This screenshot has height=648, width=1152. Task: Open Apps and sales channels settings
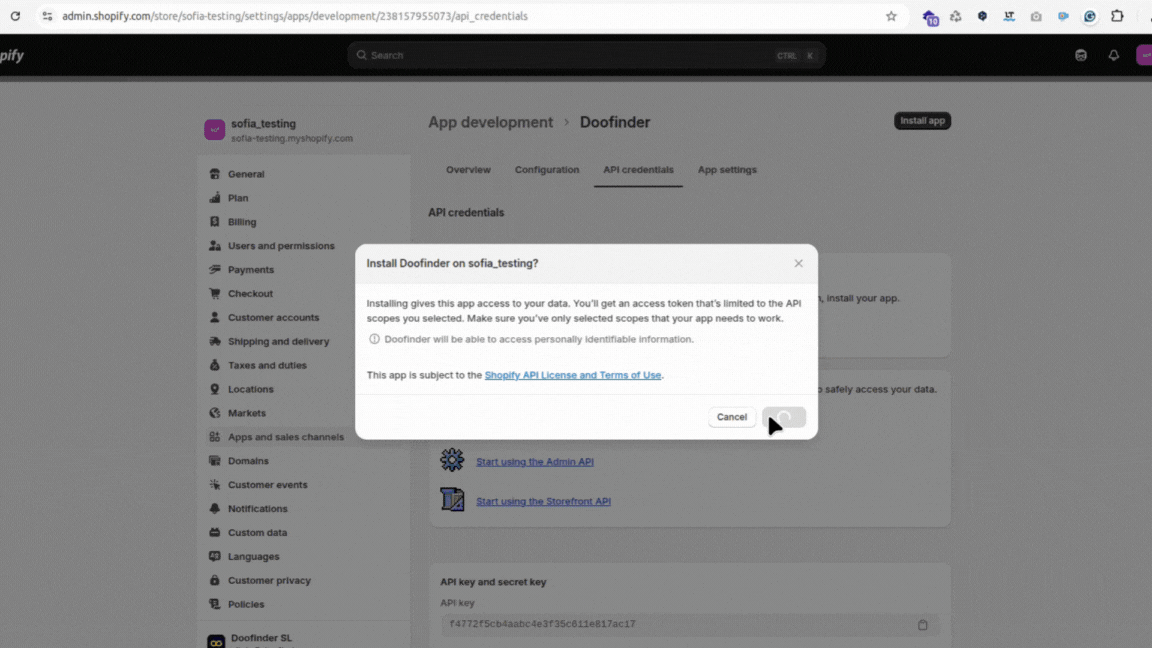[x=286, y=436]
